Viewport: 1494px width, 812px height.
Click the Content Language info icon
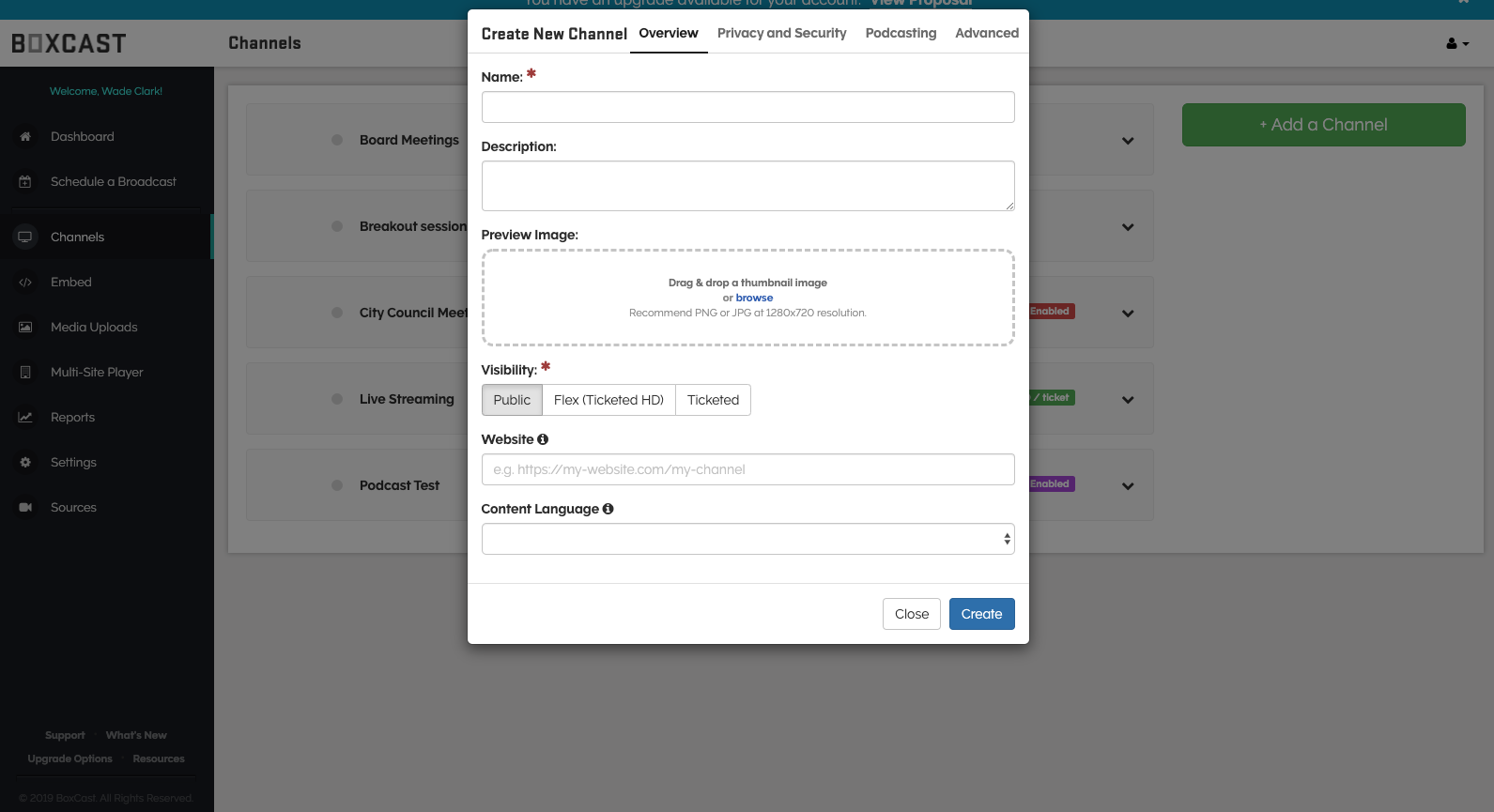608,509
